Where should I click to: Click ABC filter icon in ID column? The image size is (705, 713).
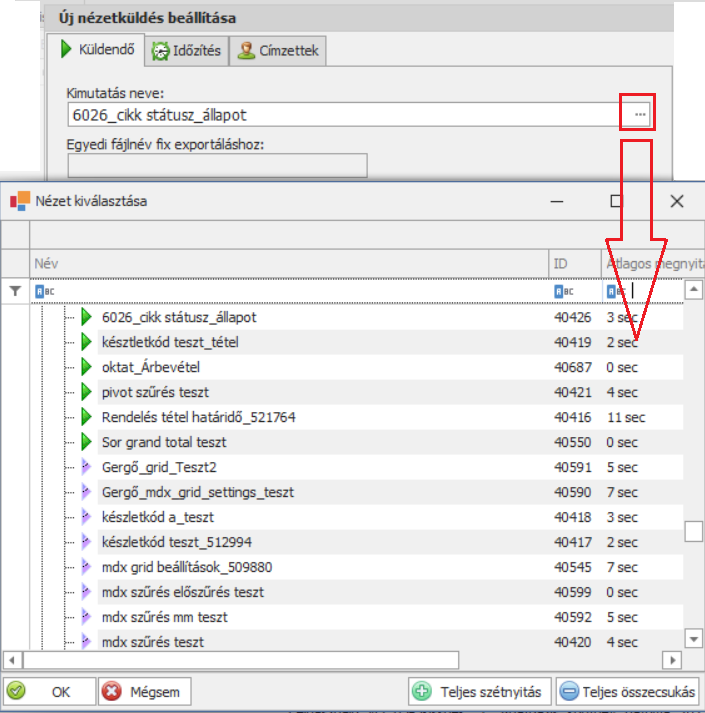[561, 291]
